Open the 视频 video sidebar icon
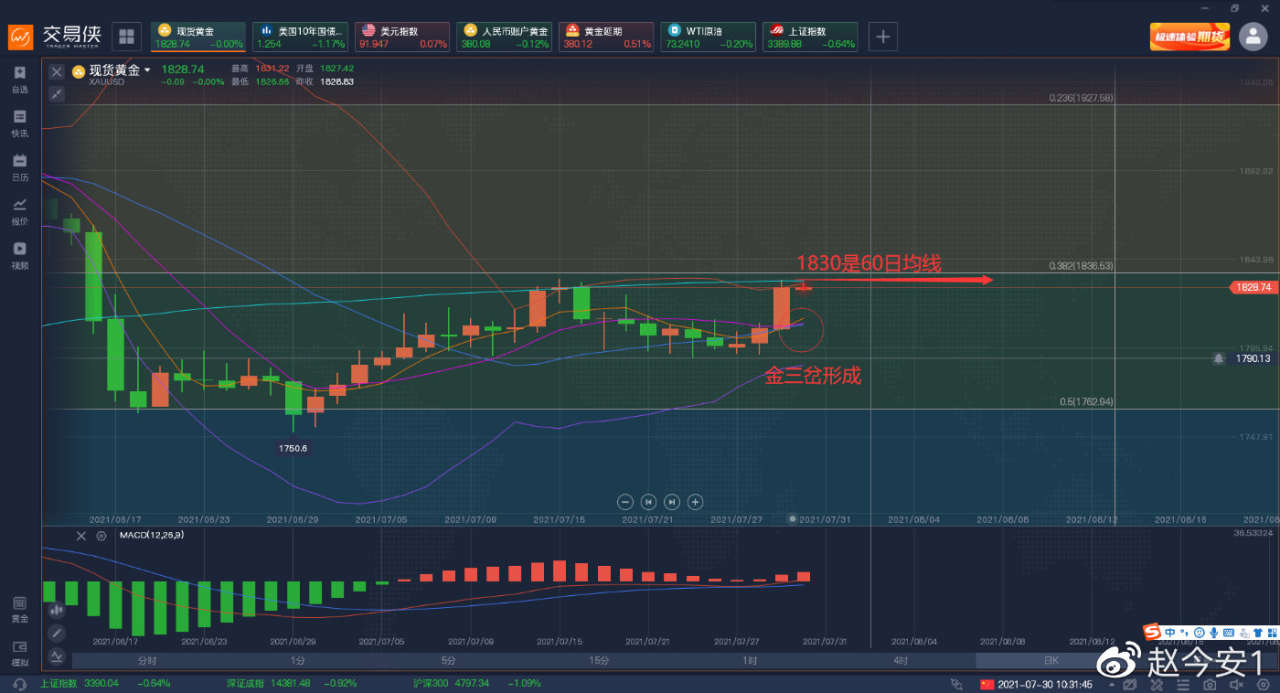The width and height of the screenshot is (1280, 693). [x=20, y=255]
